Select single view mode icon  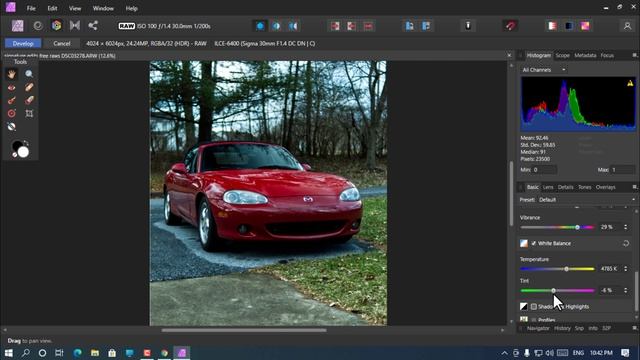(x=260, y=26)
